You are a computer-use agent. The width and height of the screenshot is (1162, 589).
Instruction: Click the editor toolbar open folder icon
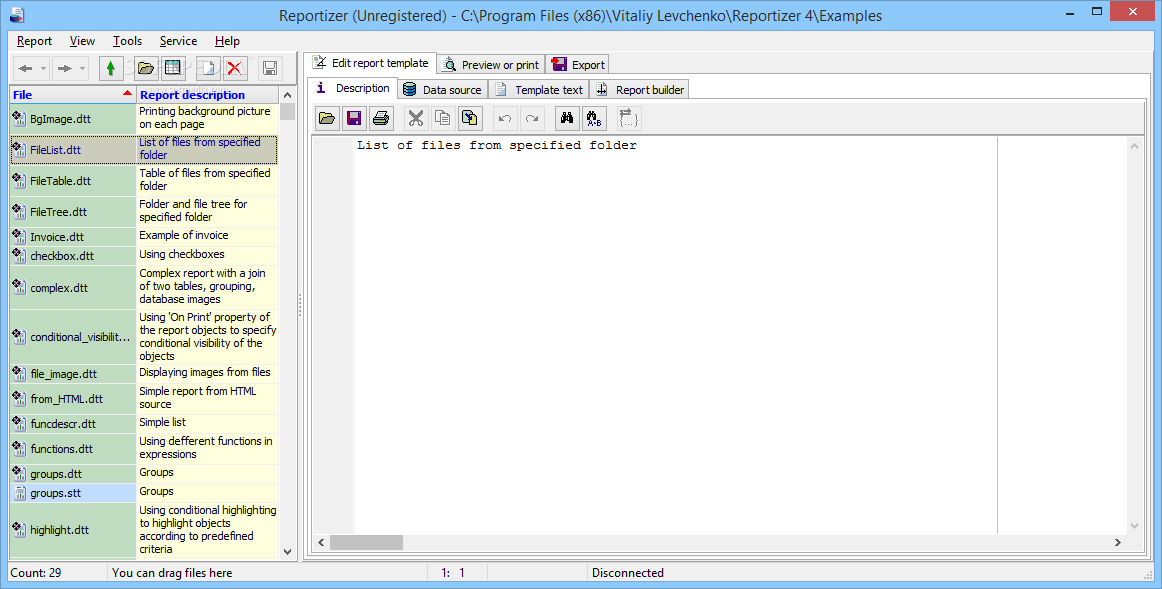[x=327, y=118]
